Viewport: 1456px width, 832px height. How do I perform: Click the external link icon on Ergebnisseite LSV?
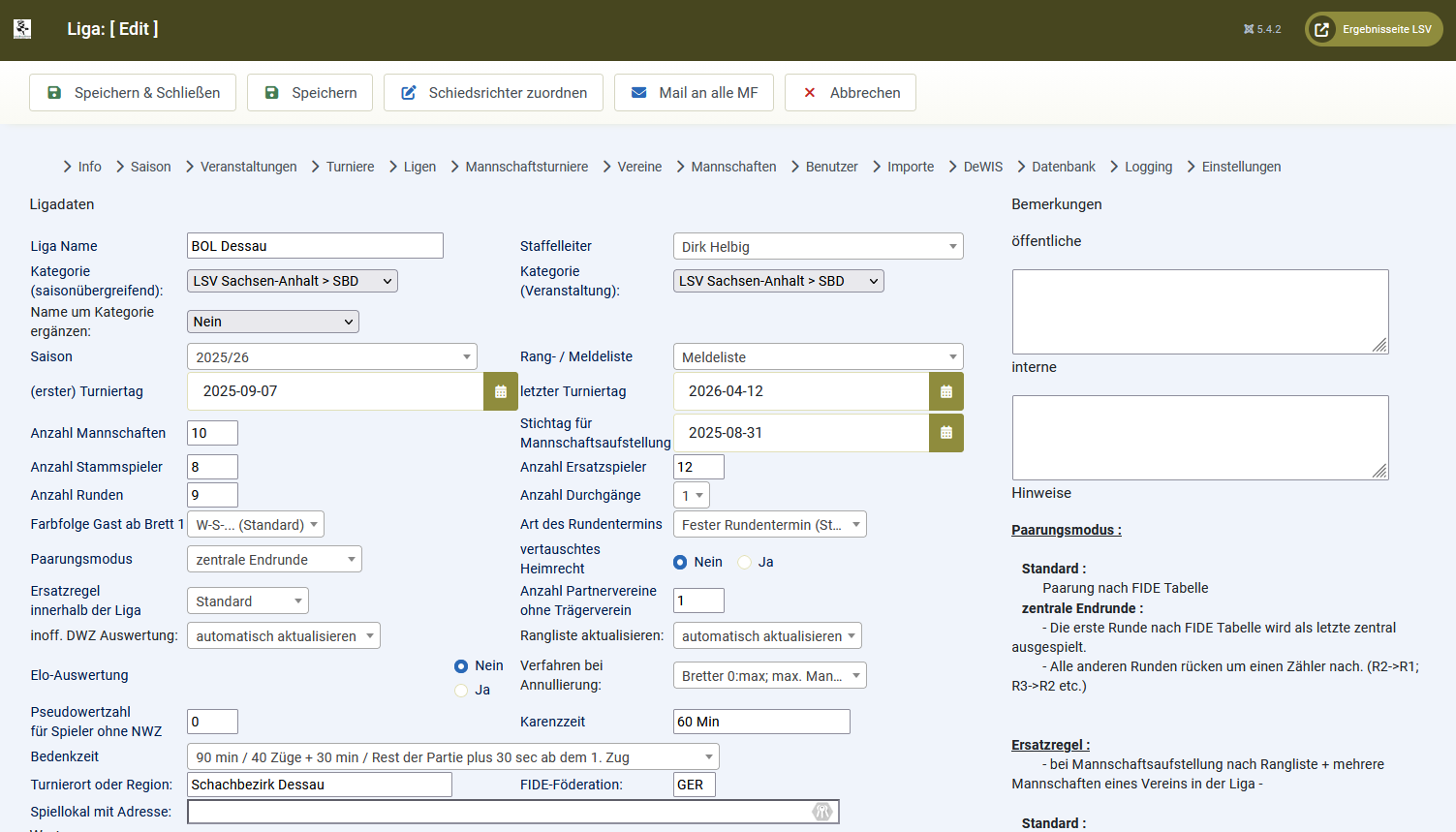coord(1321,28)
